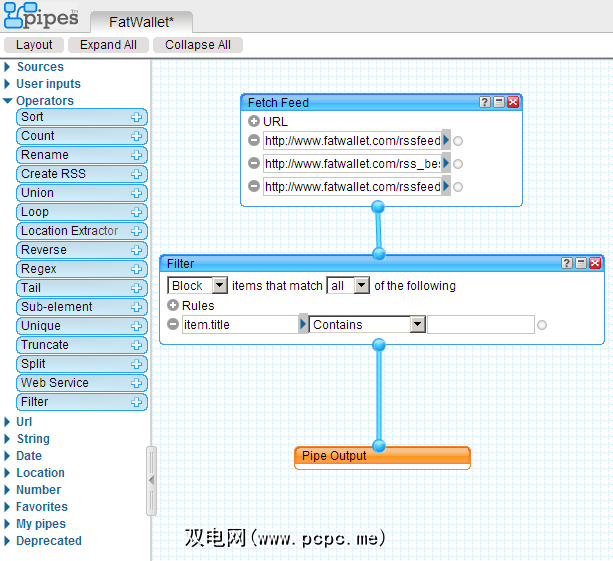The height and width of the screenshot is (561, 613).
Task: Expand the Favorites category
Action: click(x=7, y=507)
